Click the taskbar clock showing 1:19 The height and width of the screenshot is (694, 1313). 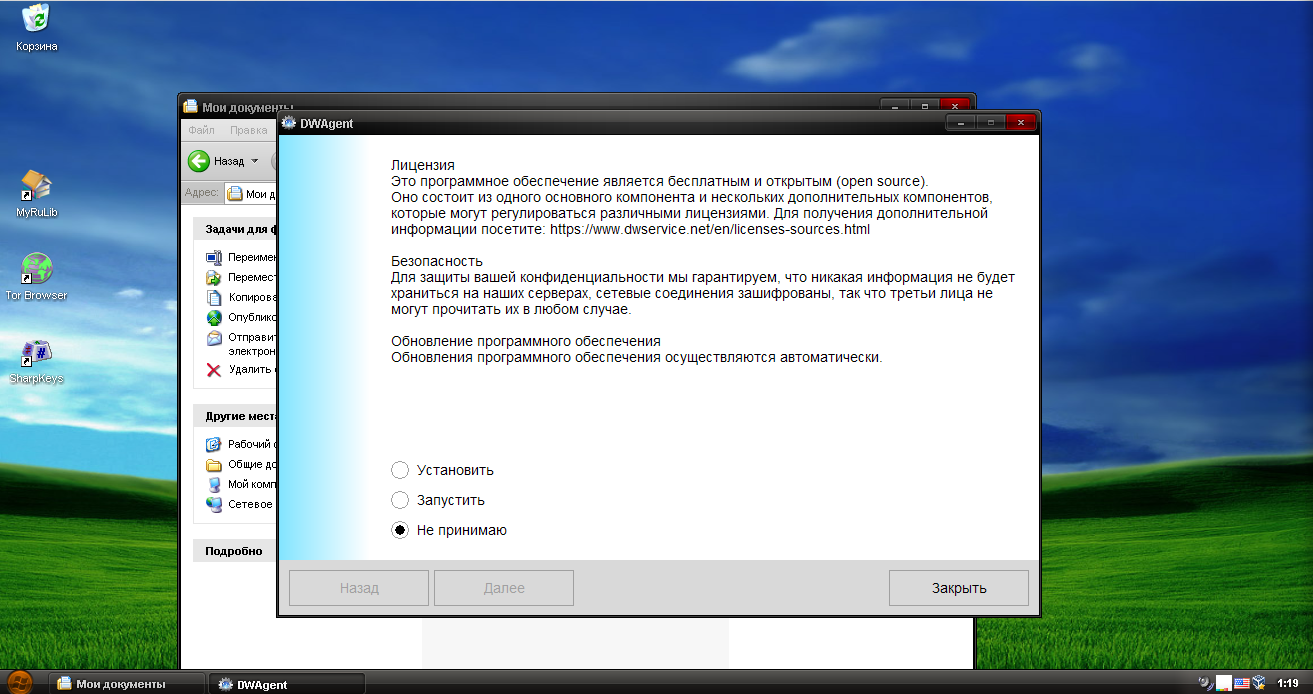[x=1288, y=684]
